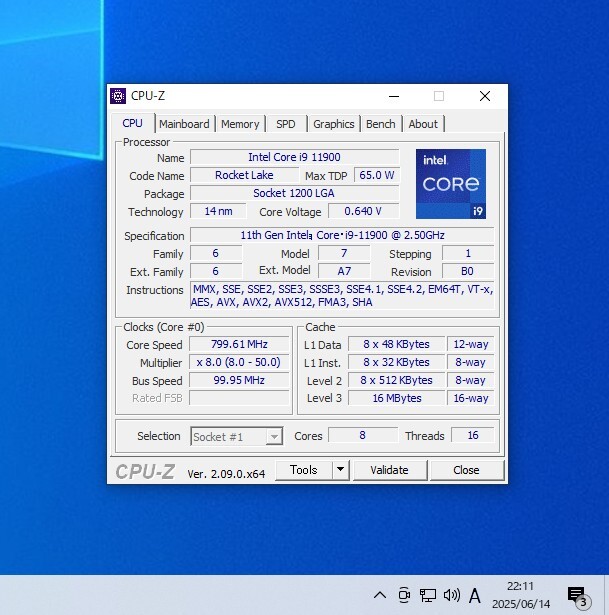Click the version text 'Ver. 2.09.0.x64'

[x=226, y=474]
